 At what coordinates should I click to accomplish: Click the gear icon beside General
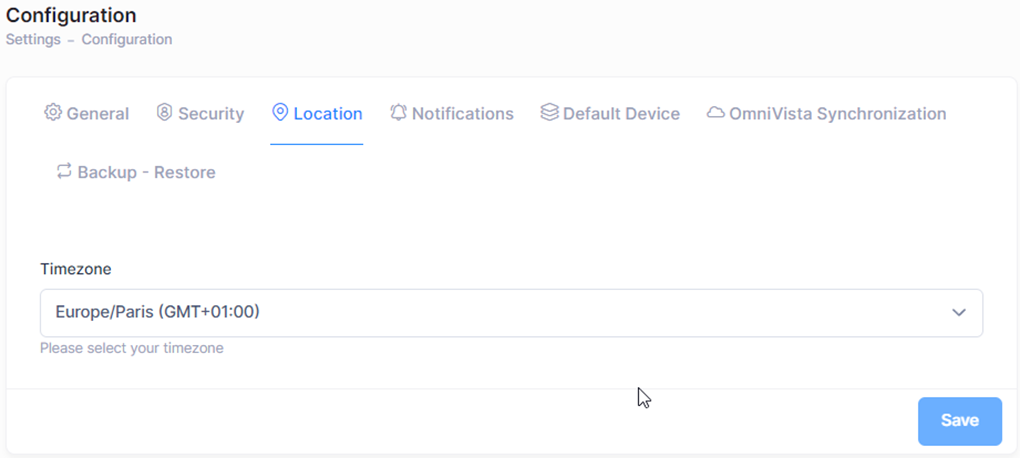(53, 112)
